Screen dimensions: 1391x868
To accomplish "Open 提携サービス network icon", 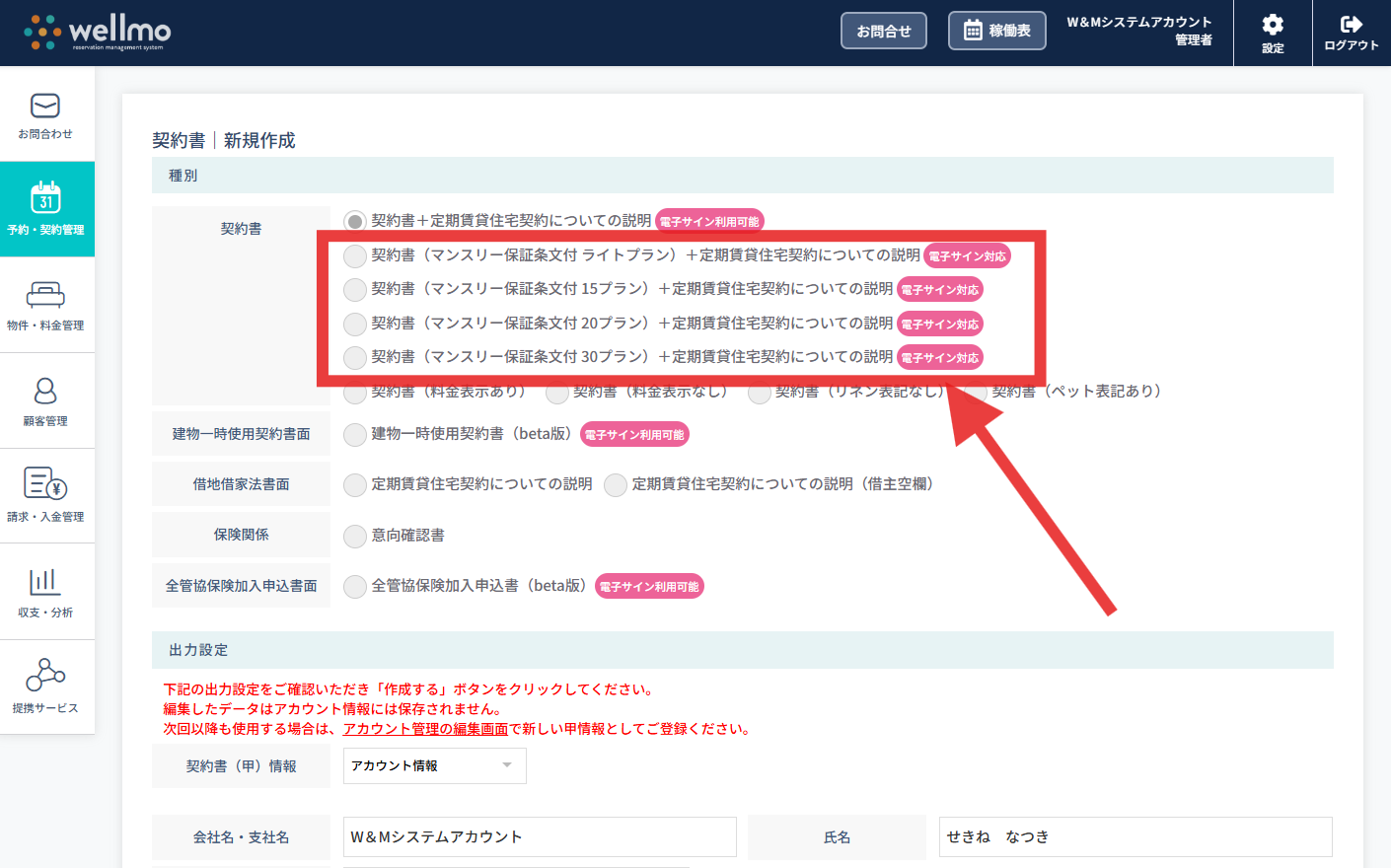I will (x=45, y=676).
